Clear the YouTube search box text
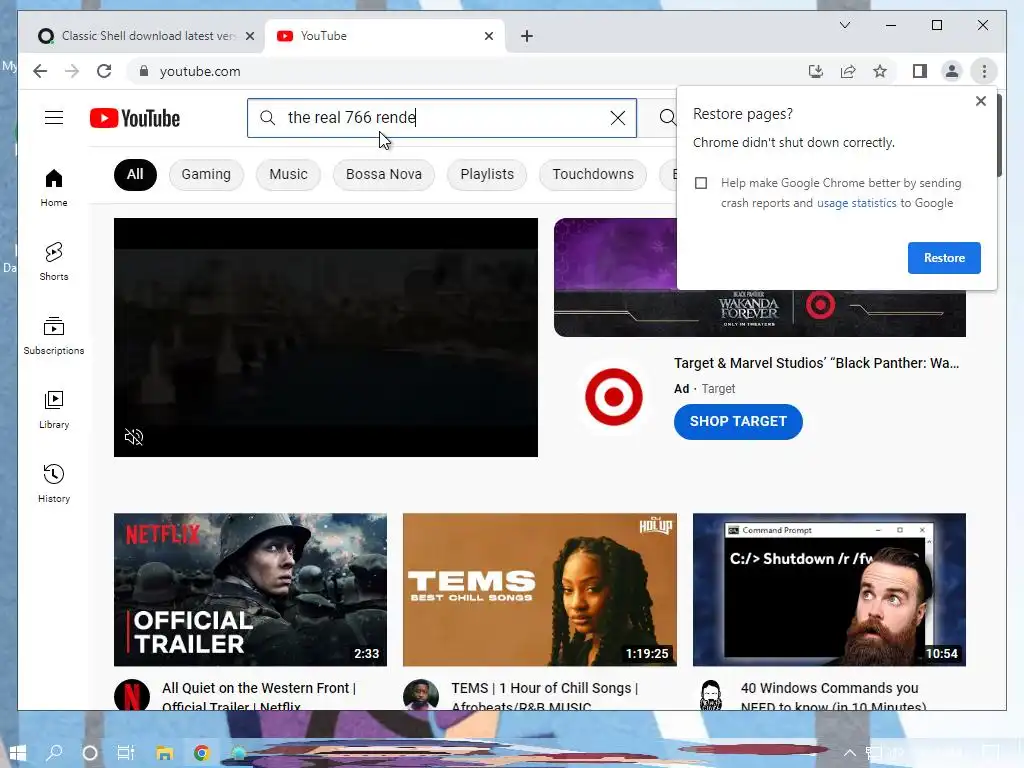Image resolution: width=1024 pixels, height=768 pixels. [x=617, y=118]
